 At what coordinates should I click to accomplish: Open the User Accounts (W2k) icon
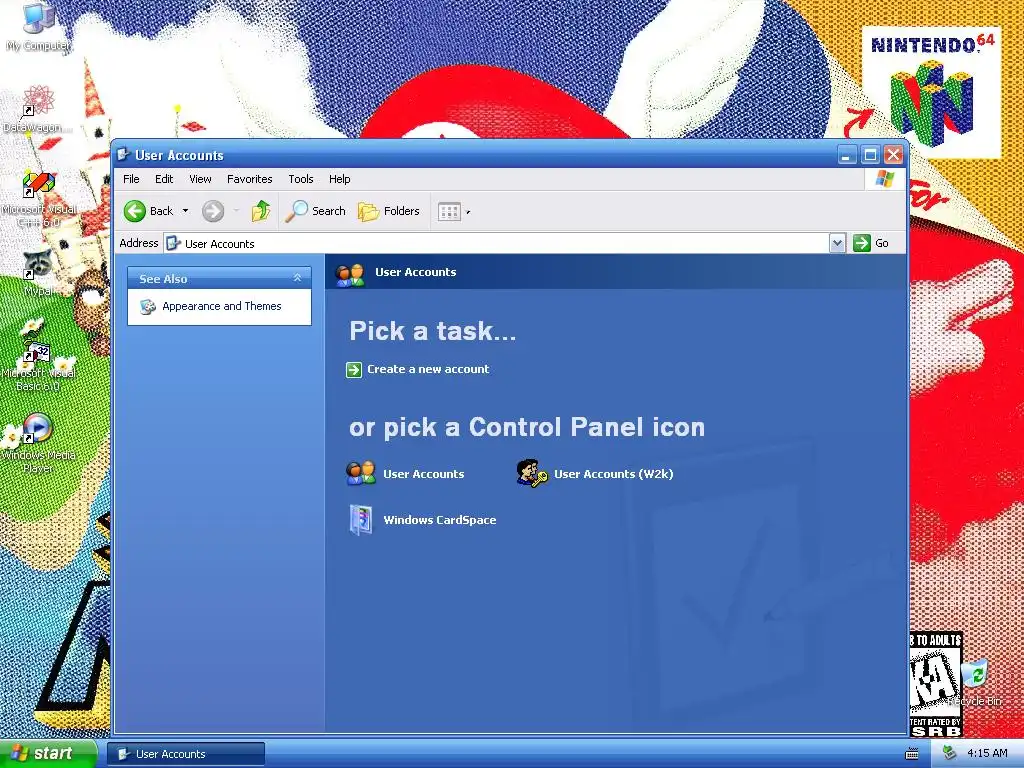(532, 473)
